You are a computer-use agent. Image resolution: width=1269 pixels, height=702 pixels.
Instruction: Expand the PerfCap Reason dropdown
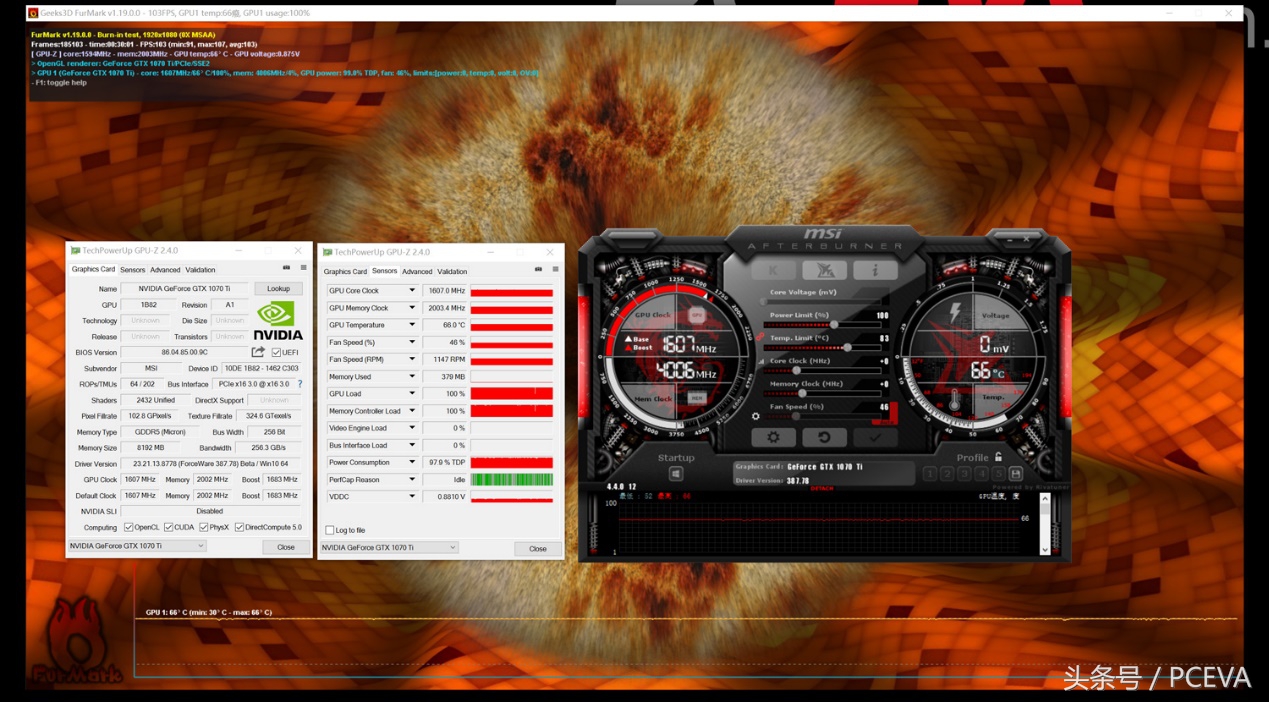[412, 478]
